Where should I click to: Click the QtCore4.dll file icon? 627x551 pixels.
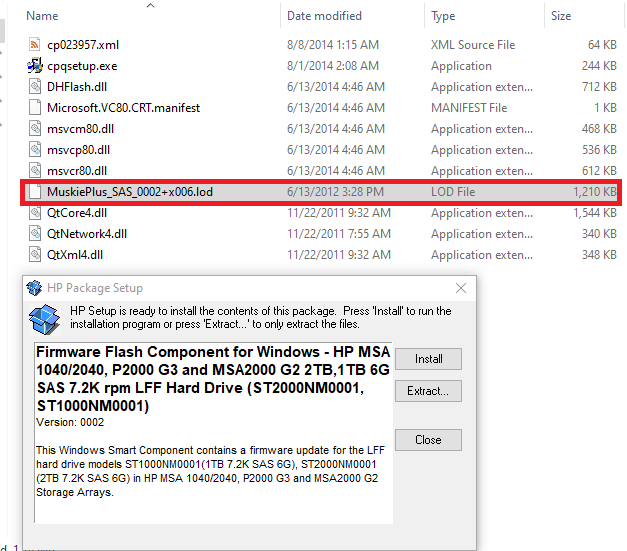point(35,213)
